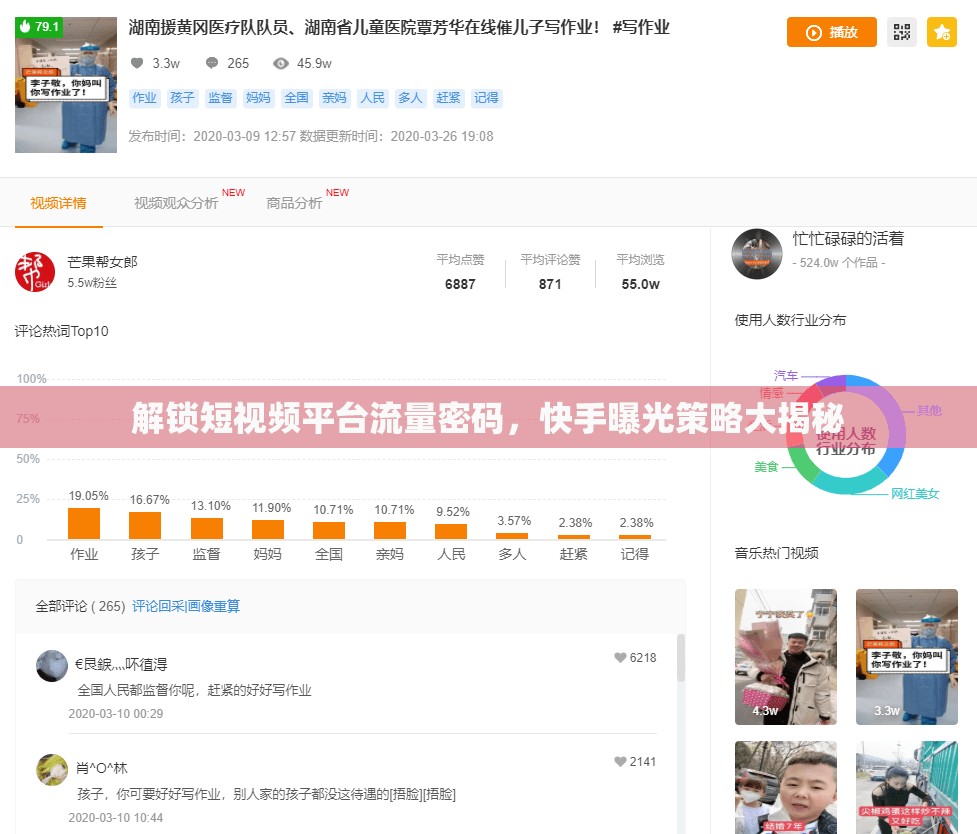Switch to the 视频观众分析 tab
Screen dimensions: 977x834
(x=176, y=203)
